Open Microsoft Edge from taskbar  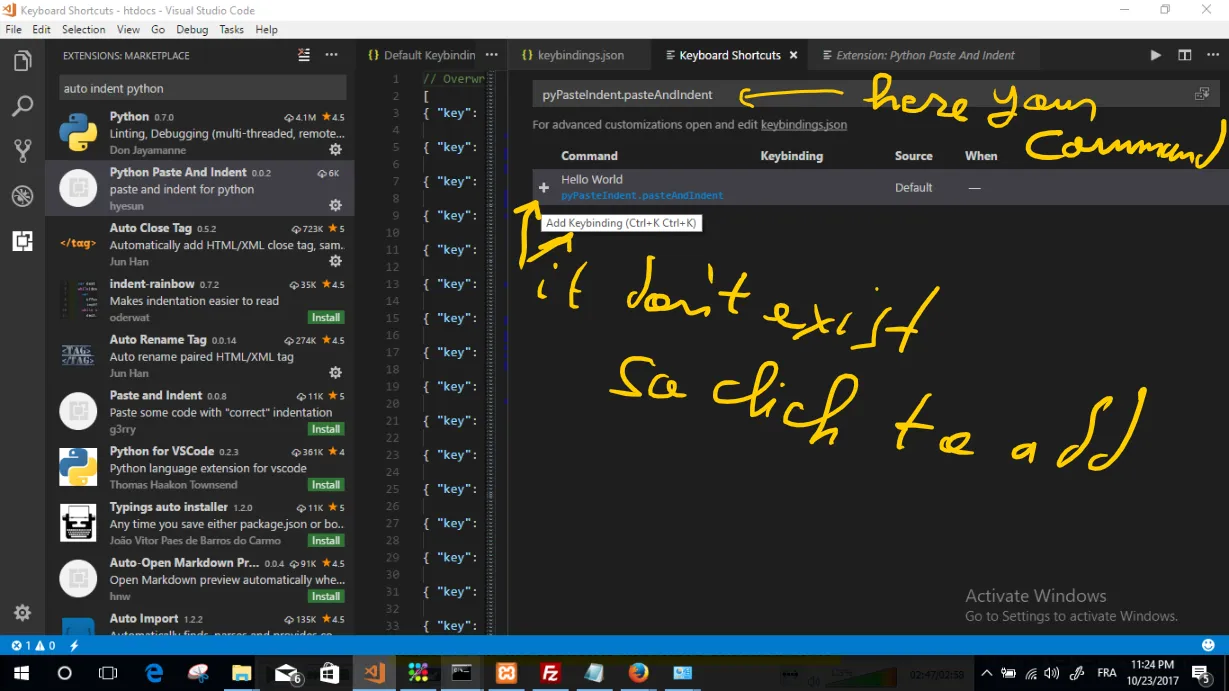click(x=154, y=673)
